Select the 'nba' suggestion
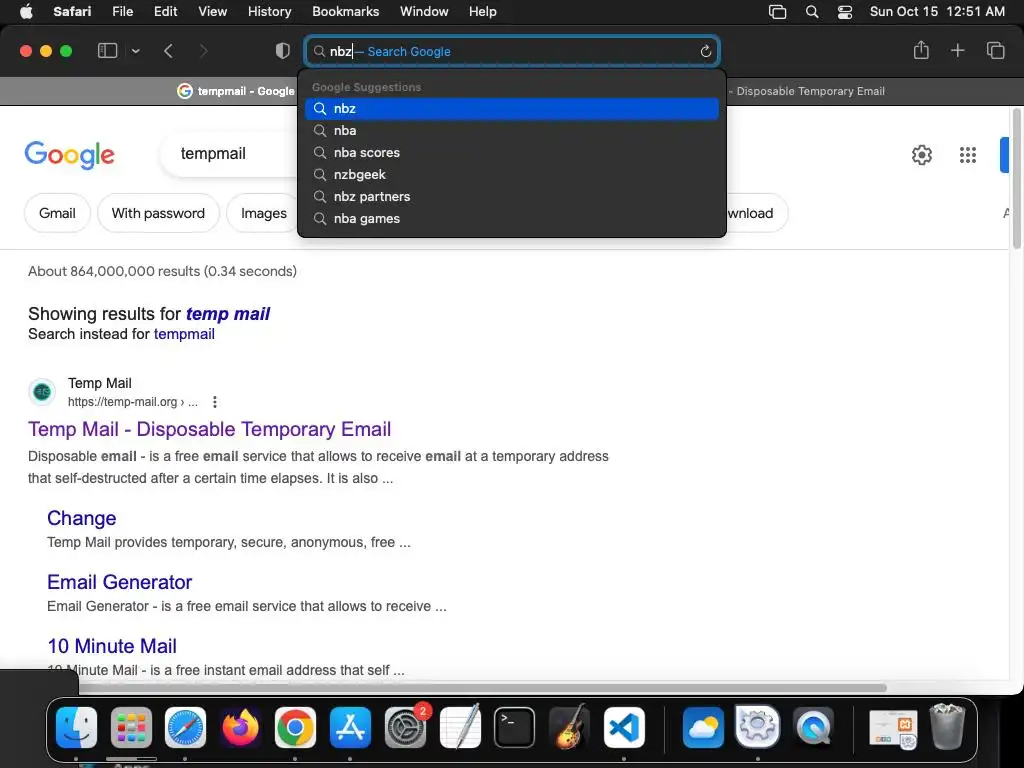Screen dimensions: 1024x768 coord(512,131)
